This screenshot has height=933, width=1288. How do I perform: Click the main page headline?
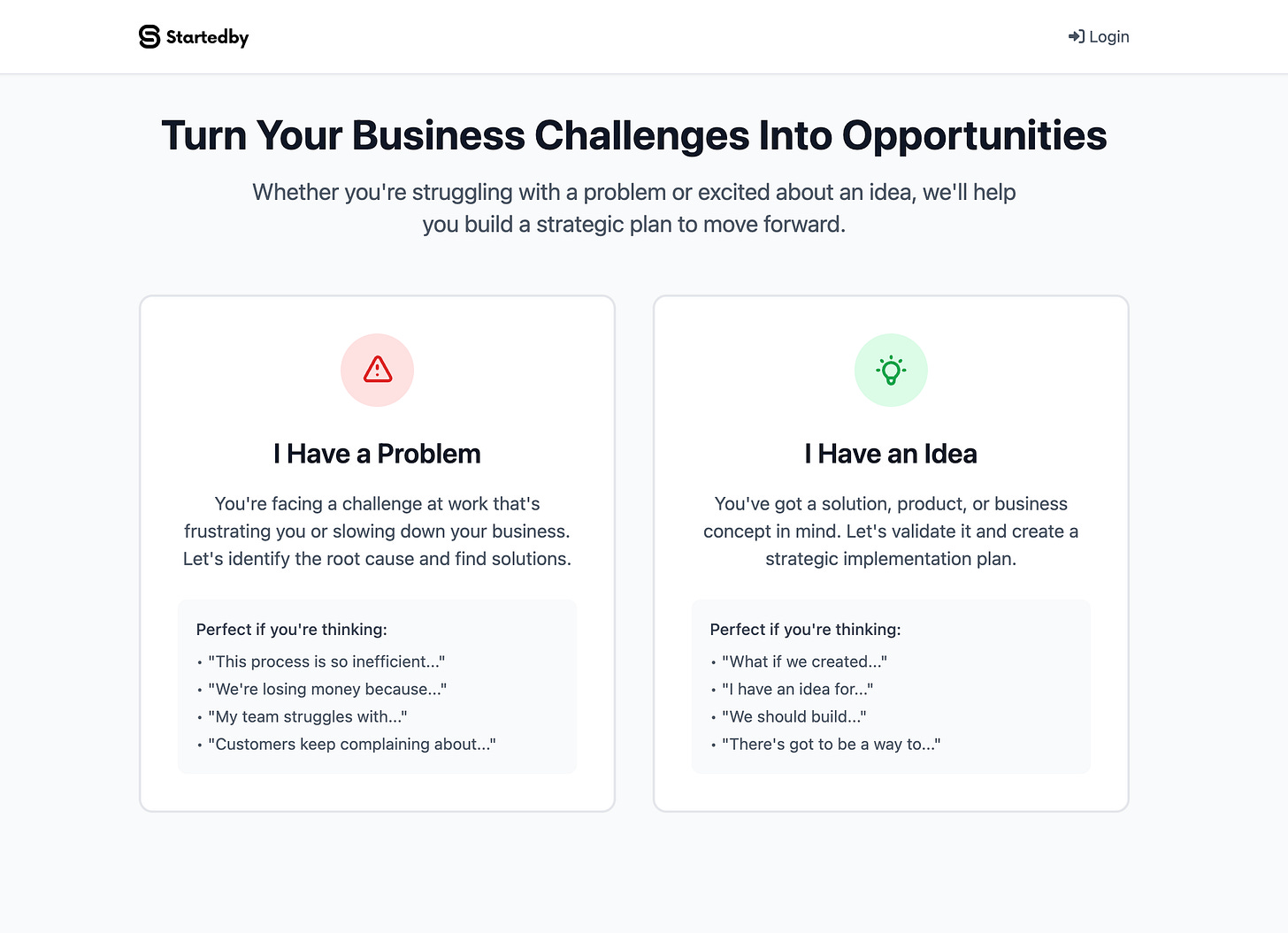[634, 134]
